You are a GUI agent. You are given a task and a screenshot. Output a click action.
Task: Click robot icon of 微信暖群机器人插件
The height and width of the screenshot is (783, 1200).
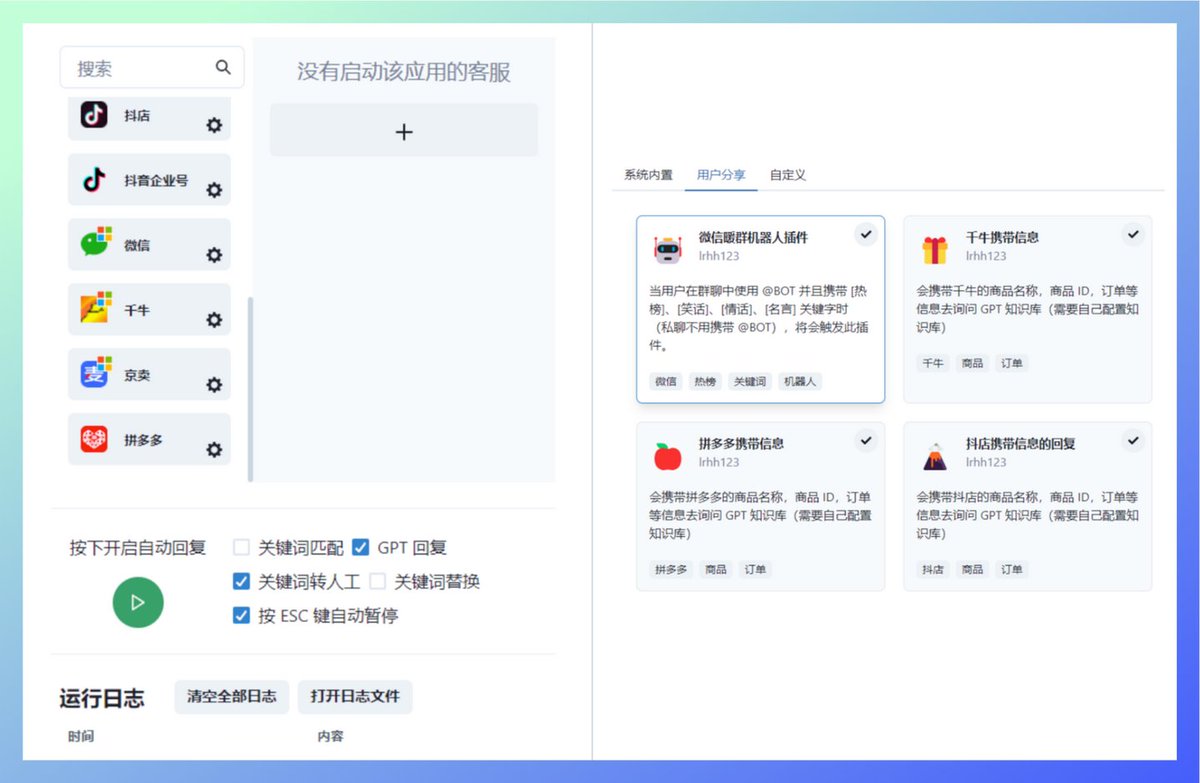click(x=667, y=249)
